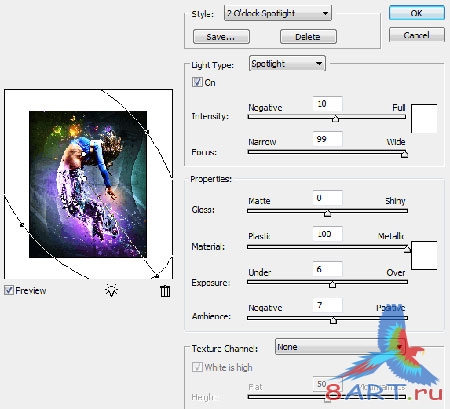Click the spotlight handle at the preview's lower left
Viewport: 450px width, 409px height.
pyautogui.click(x=22, y=225)
